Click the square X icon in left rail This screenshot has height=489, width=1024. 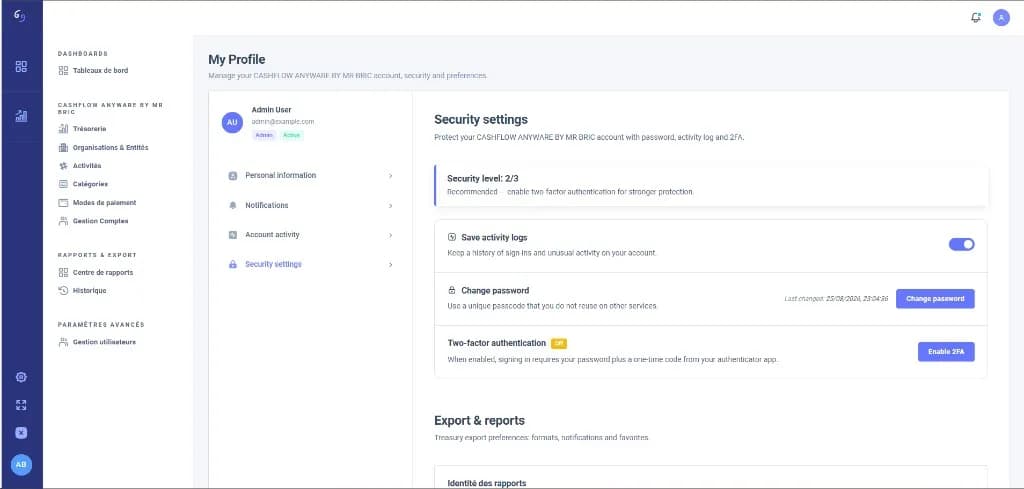coord(21,432)
